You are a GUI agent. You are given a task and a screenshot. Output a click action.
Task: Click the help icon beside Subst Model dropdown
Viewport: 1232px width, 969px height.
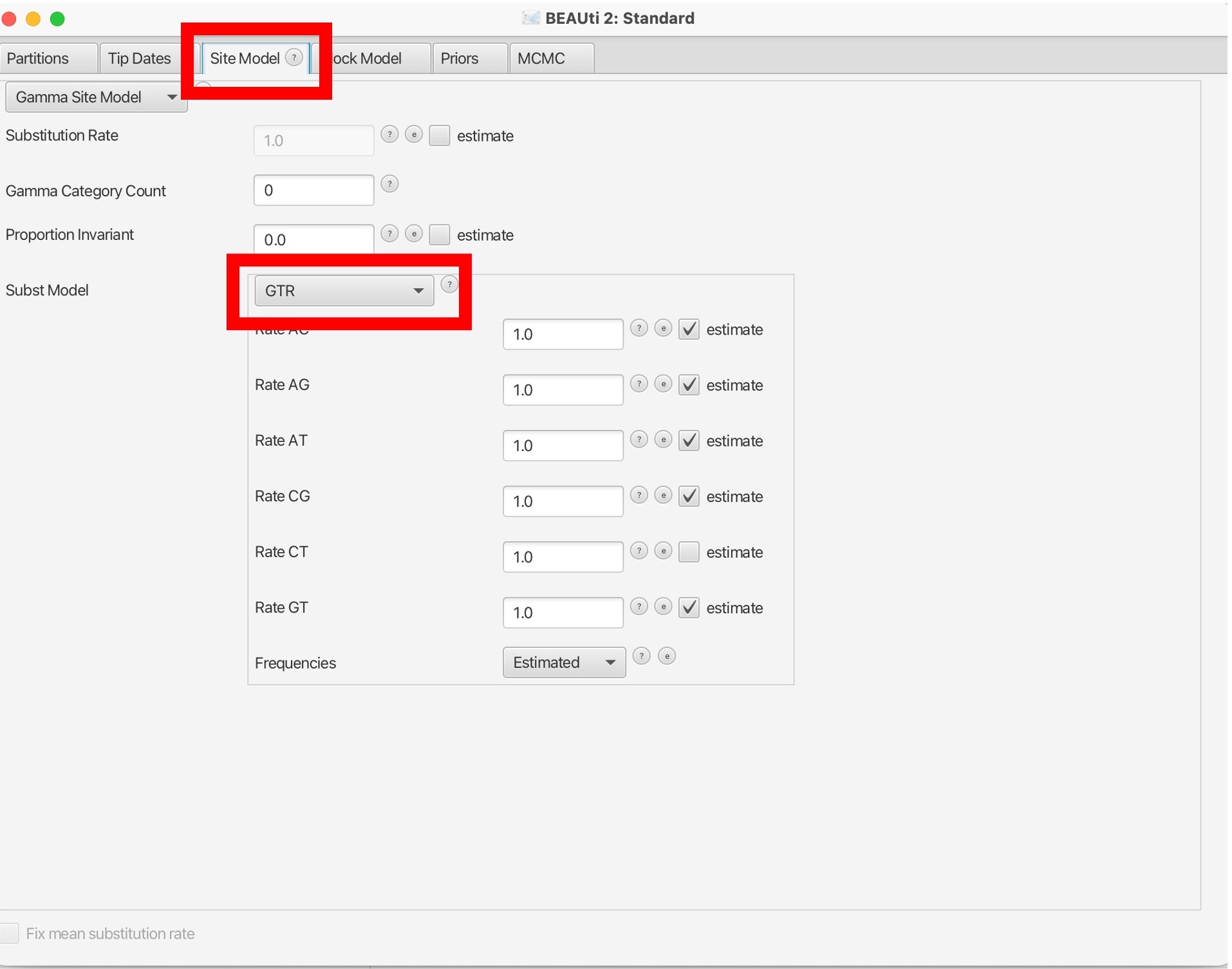pos(449,284)
